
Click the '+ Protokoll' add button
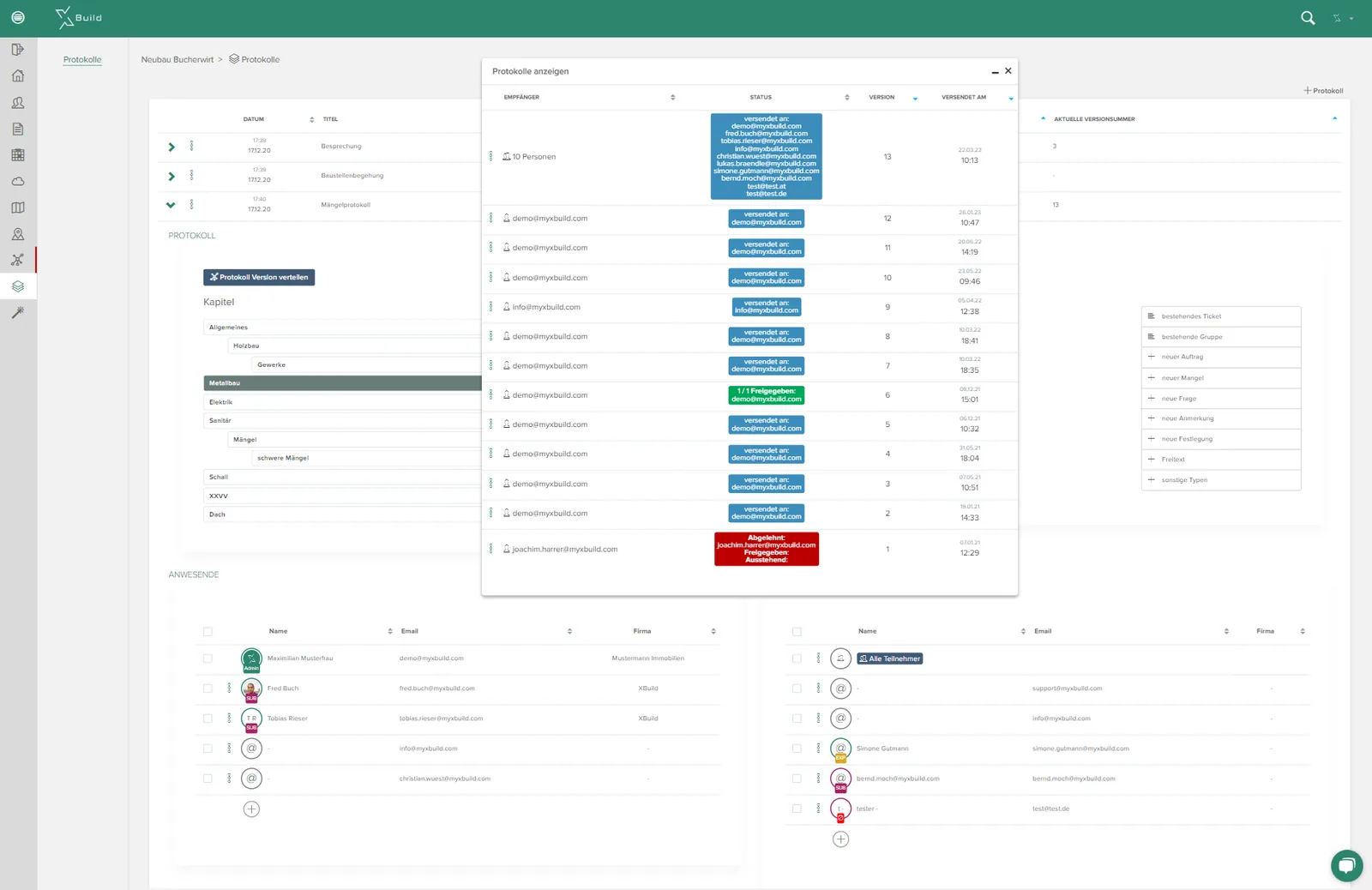(x=1323, y=91)
